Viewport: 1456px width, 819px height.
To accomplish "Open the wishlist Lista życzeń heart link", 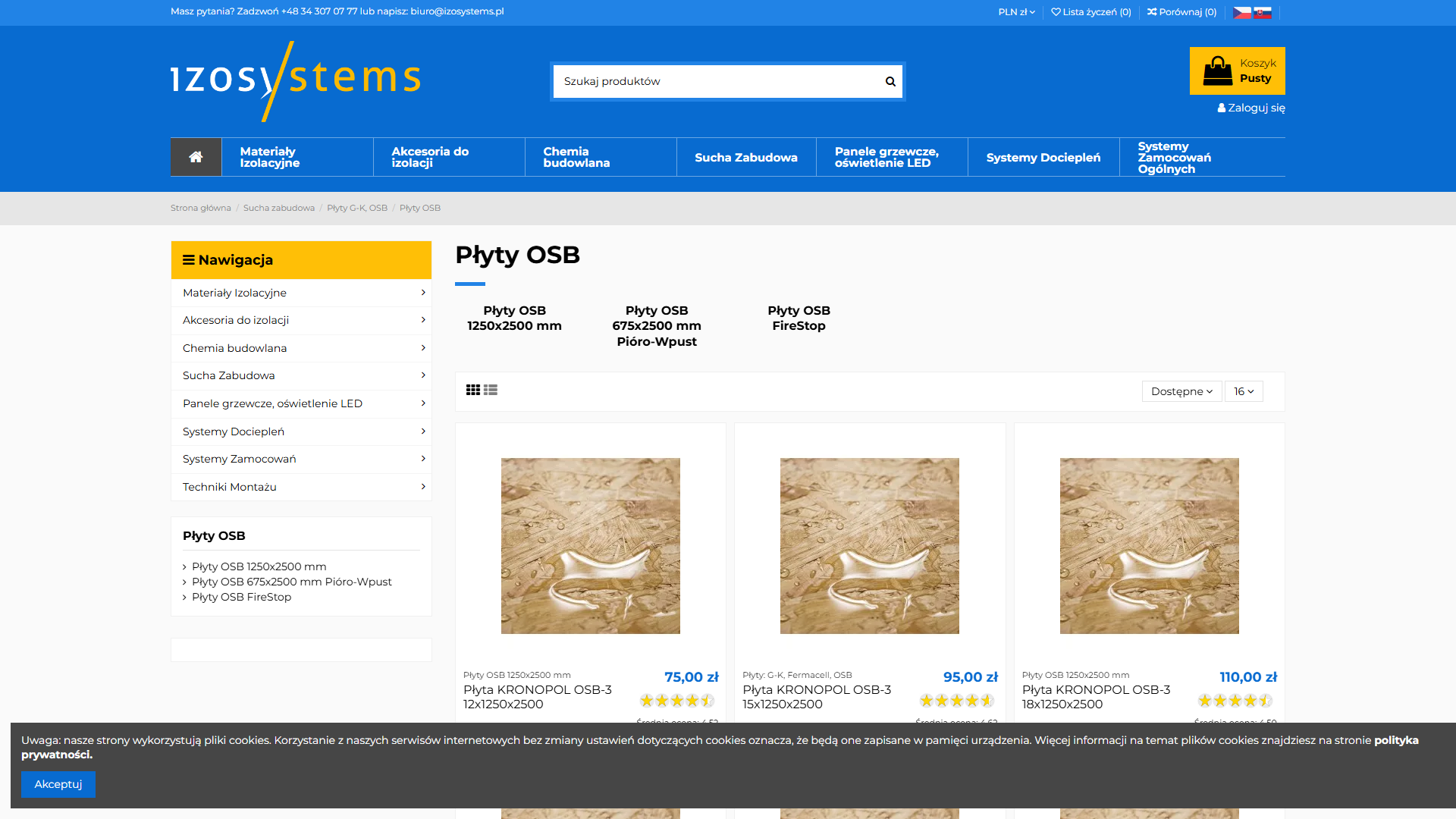I will 1090,12.
